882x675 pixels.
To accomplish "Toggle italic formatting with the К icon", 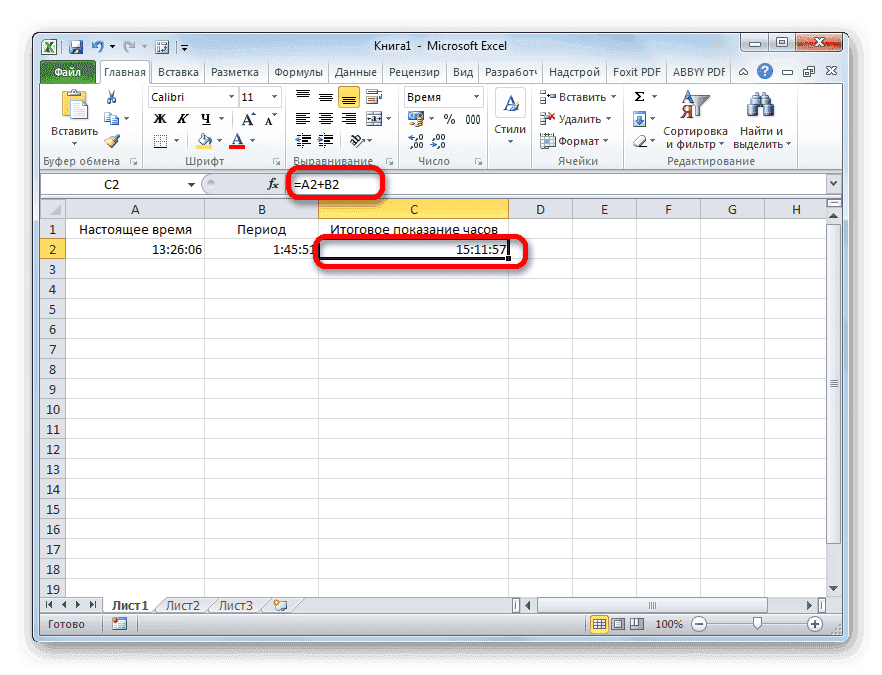I will [x=183, y=118].
